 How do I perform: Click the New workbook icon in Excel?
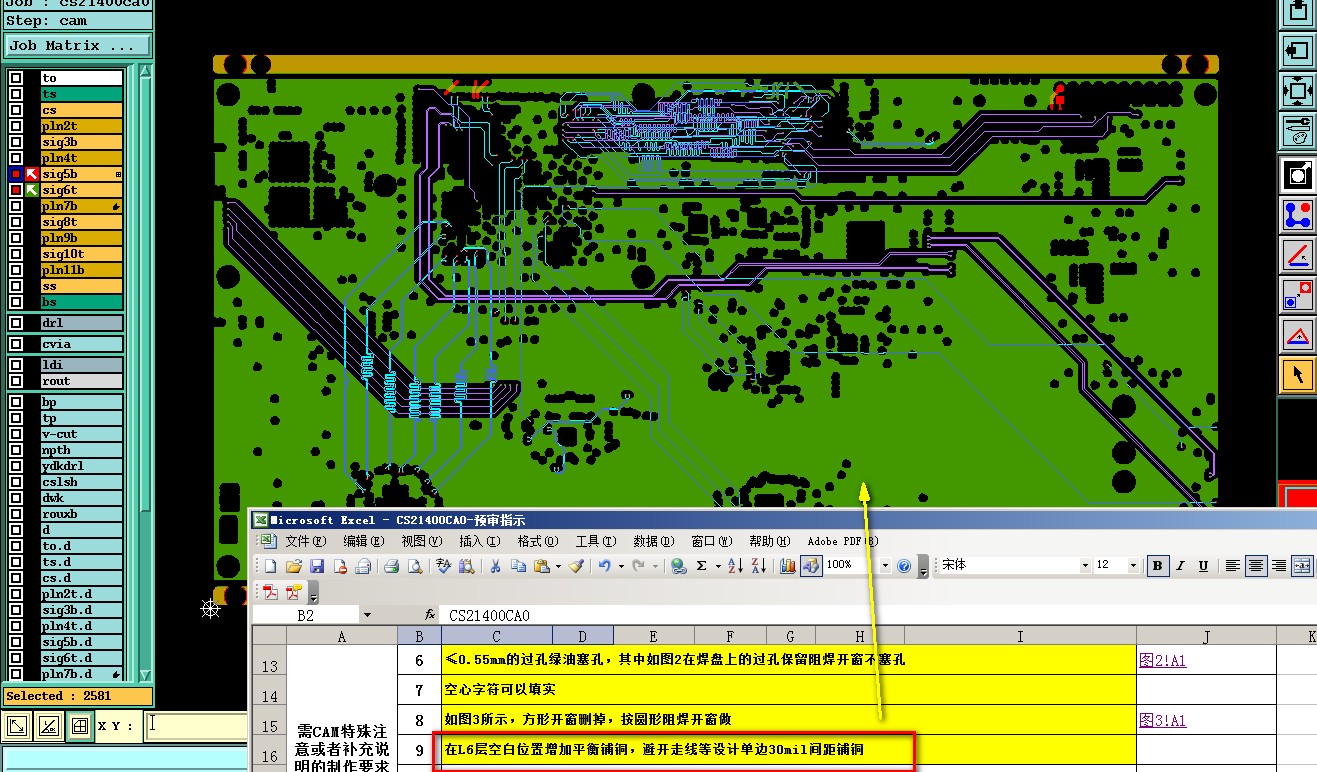(x=269, y=566)
